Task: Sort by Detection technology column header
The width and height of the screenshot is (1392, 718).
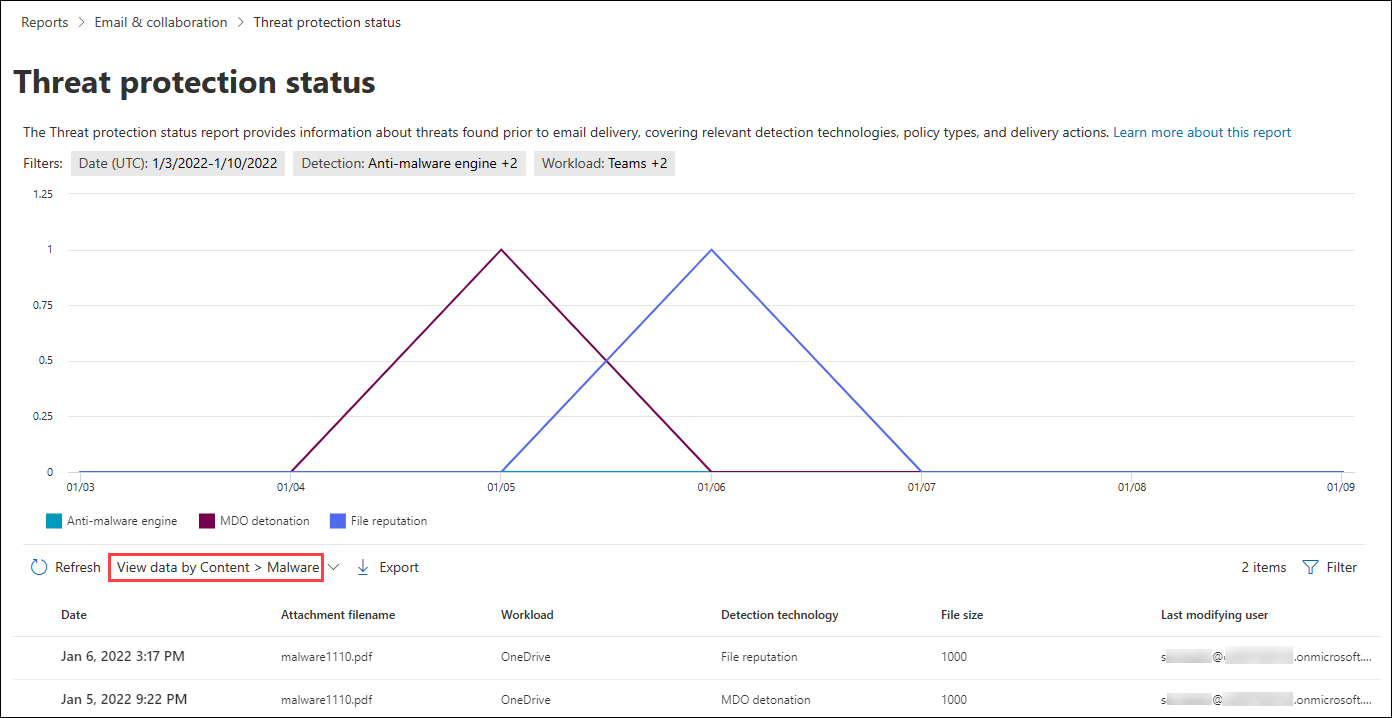Action: 779,615
